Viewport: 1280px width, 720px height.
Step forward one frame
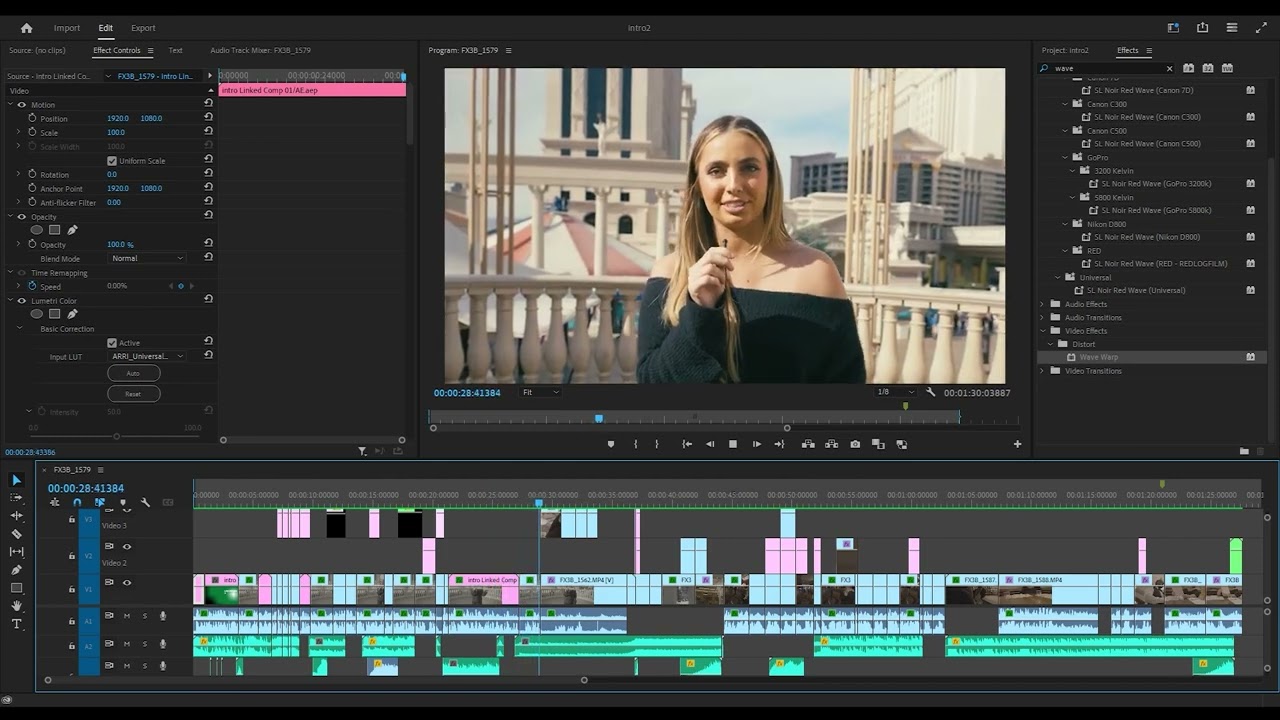pyautogui.click(x=756, y=444)
